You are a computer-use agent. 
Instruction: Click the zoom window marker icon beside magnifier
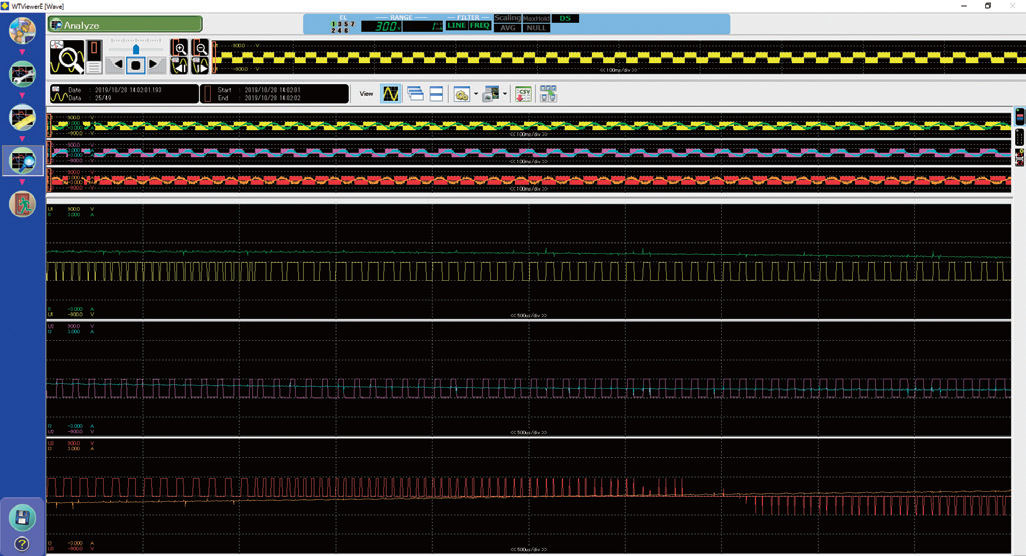click(94, 58)
